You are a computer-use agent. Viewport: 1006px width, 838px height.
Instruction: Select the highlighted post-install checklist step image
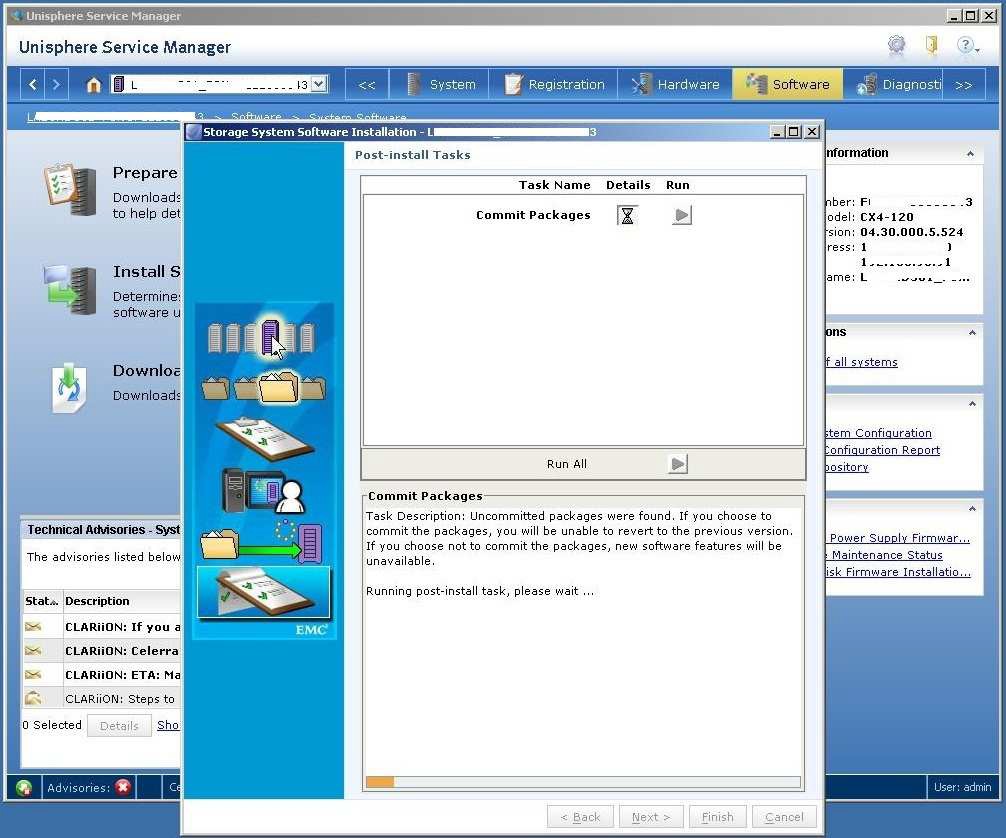click(264, 594)
